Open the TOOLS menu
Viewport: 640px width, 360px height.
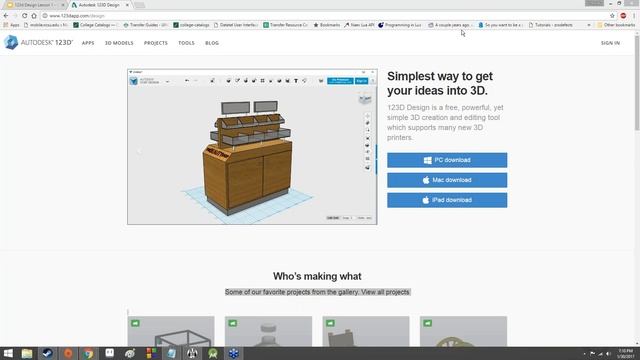[x=186, y=43]
